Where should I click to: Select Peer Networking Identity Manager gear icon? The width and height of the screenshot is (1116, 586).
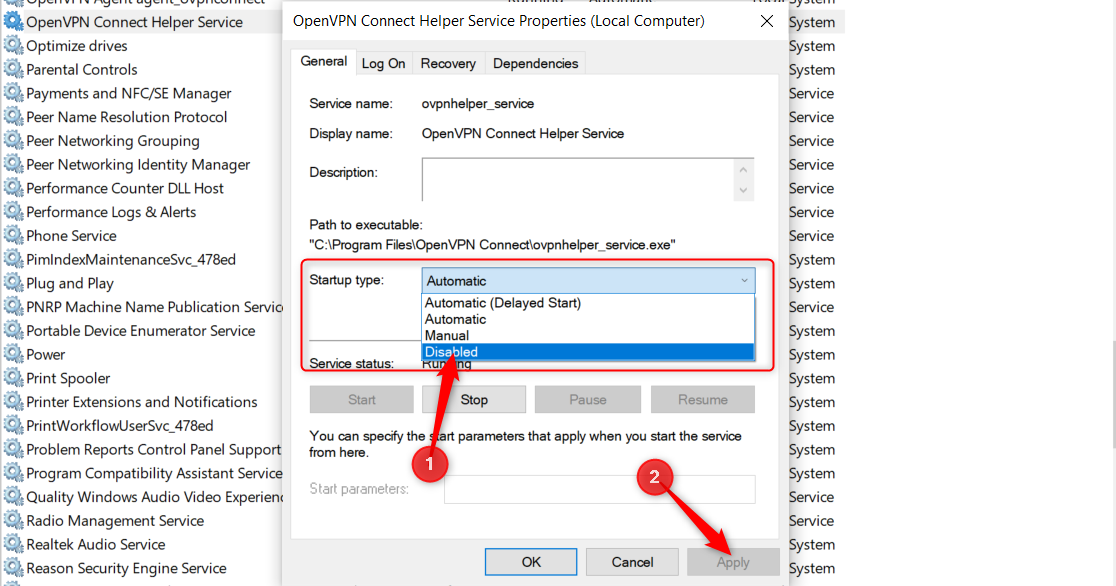(14, 164)
